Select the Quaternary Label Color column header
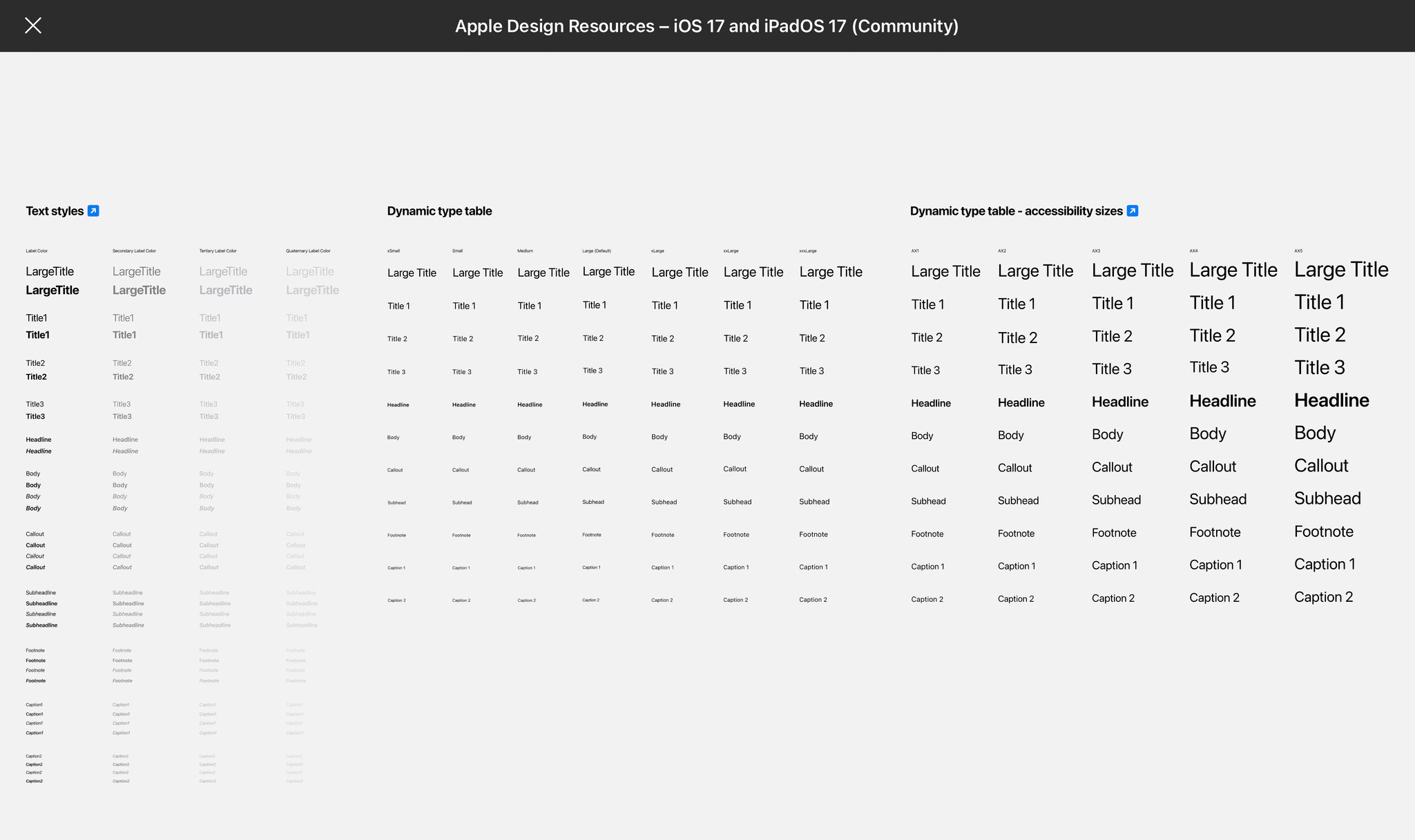The image size is (1415, 840). click(308, 251)
